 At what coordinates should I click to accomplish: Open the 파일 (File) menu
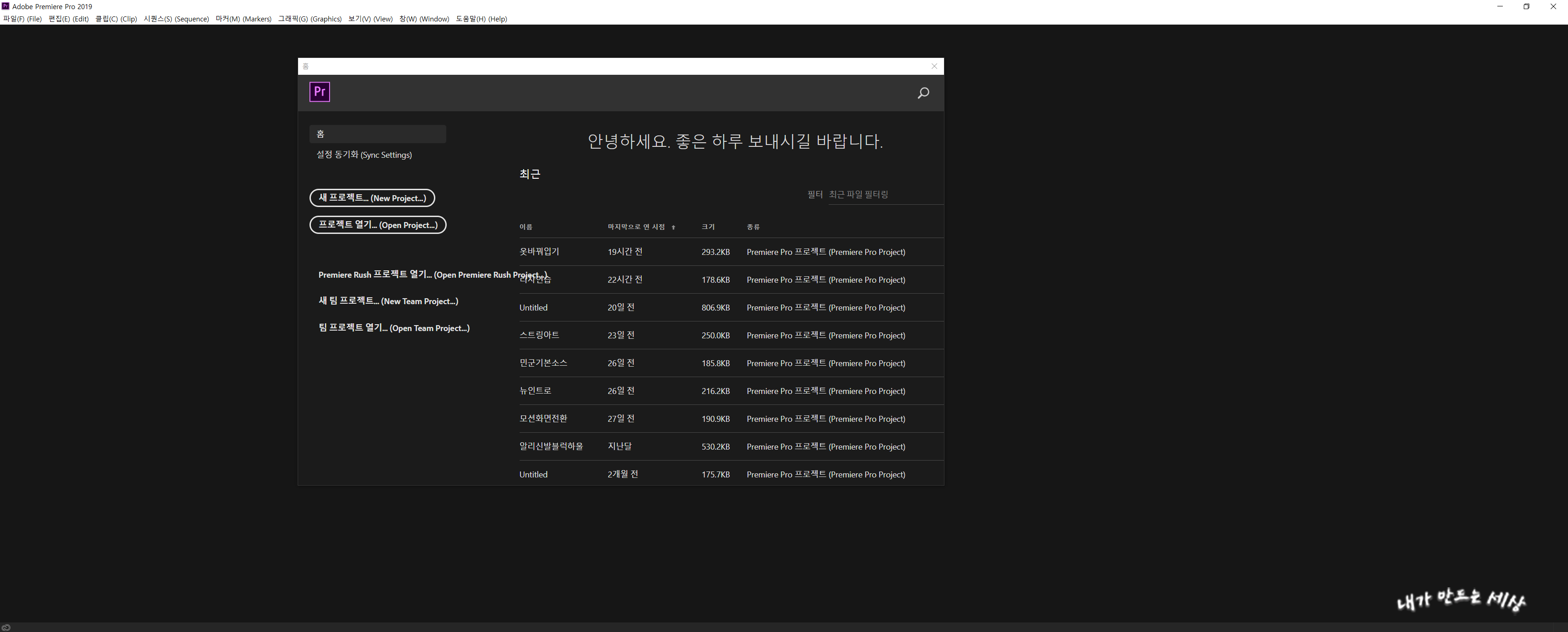pyautogui.click(x=22, y=19)
